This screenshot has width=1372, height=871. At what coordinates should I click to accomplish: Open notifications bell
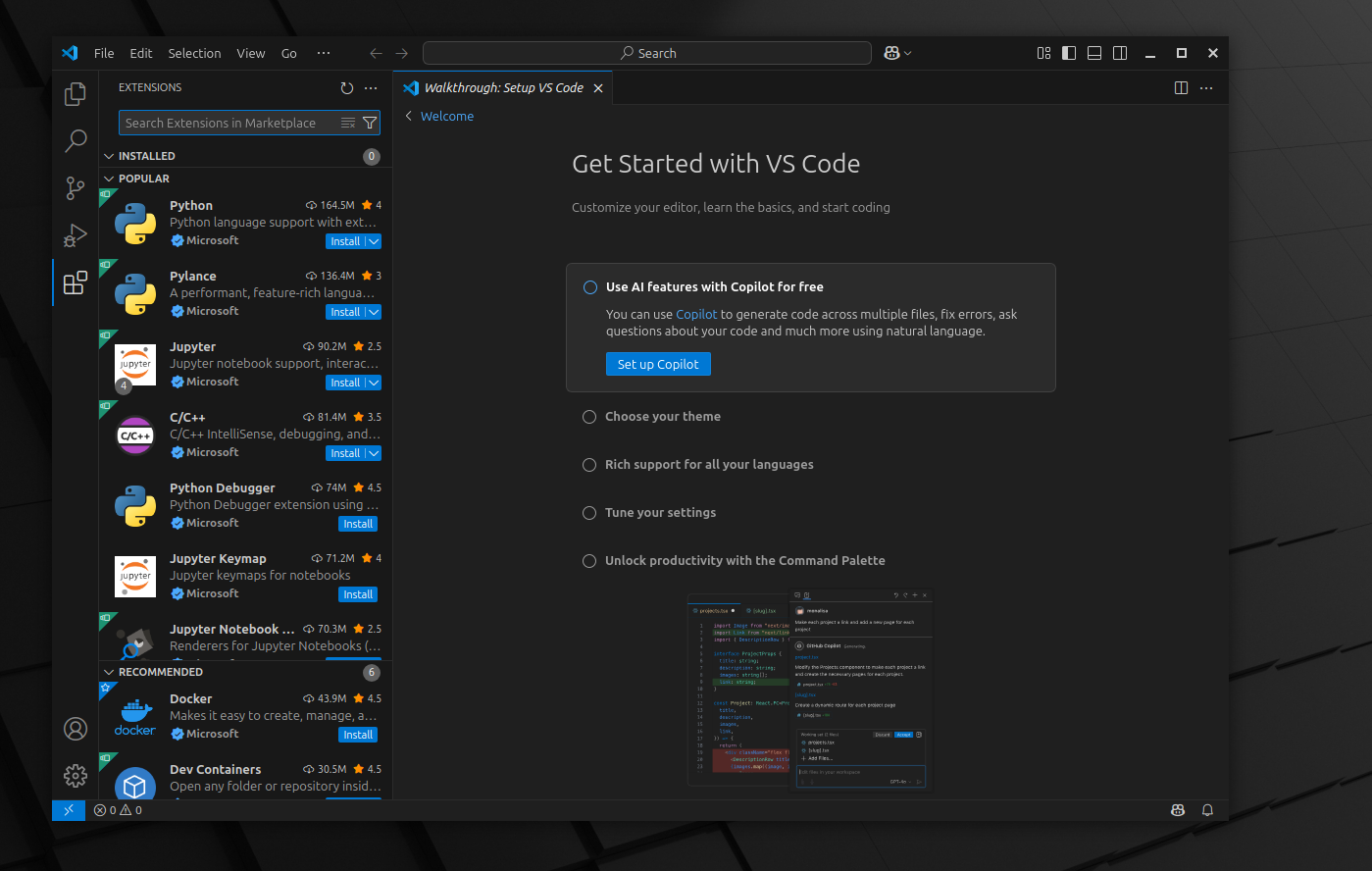click(1207, 810)
